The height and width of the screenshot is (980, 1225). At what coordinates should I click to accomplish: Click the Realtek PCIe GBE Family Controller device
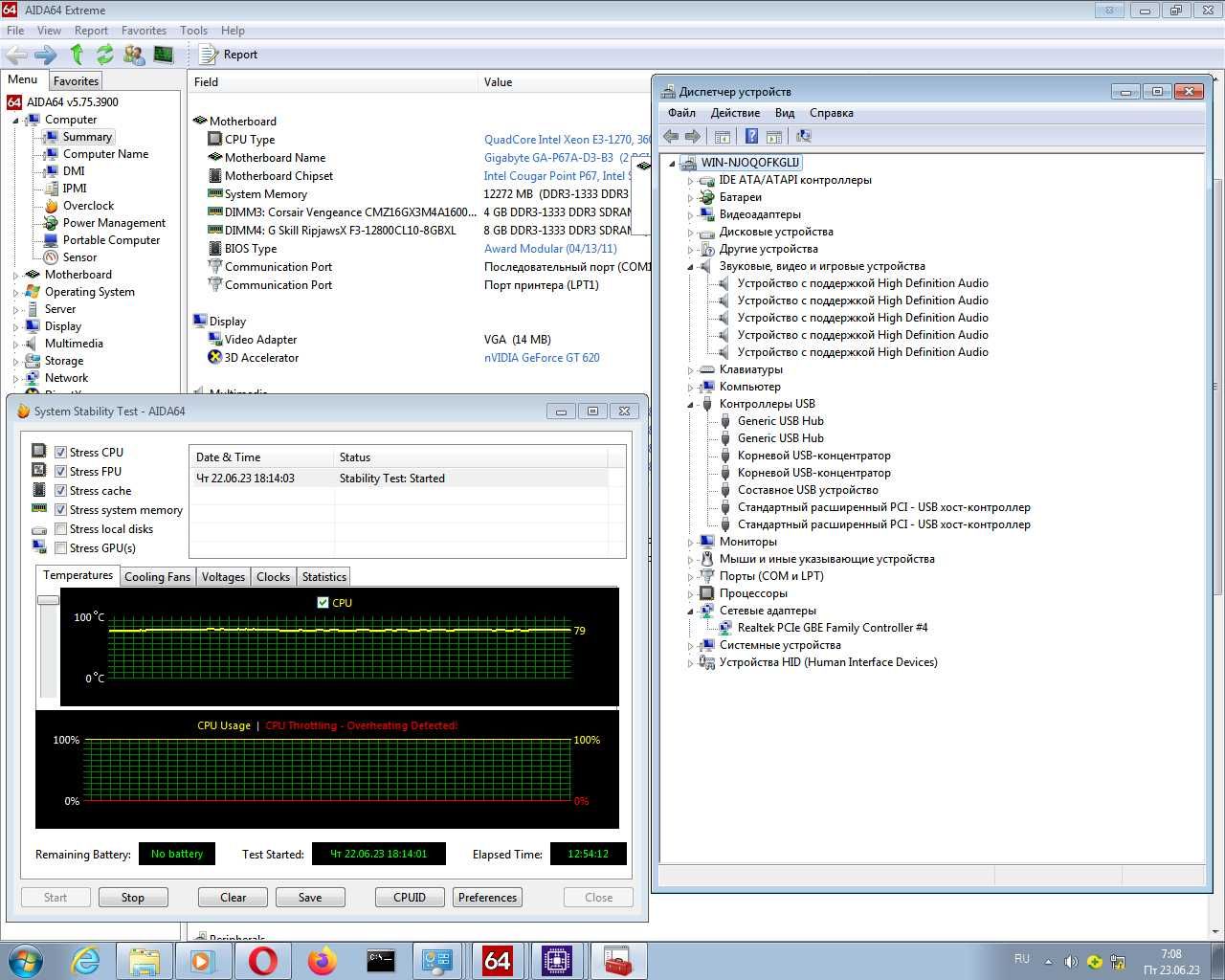pyautogui.click(x=832, y=628)
